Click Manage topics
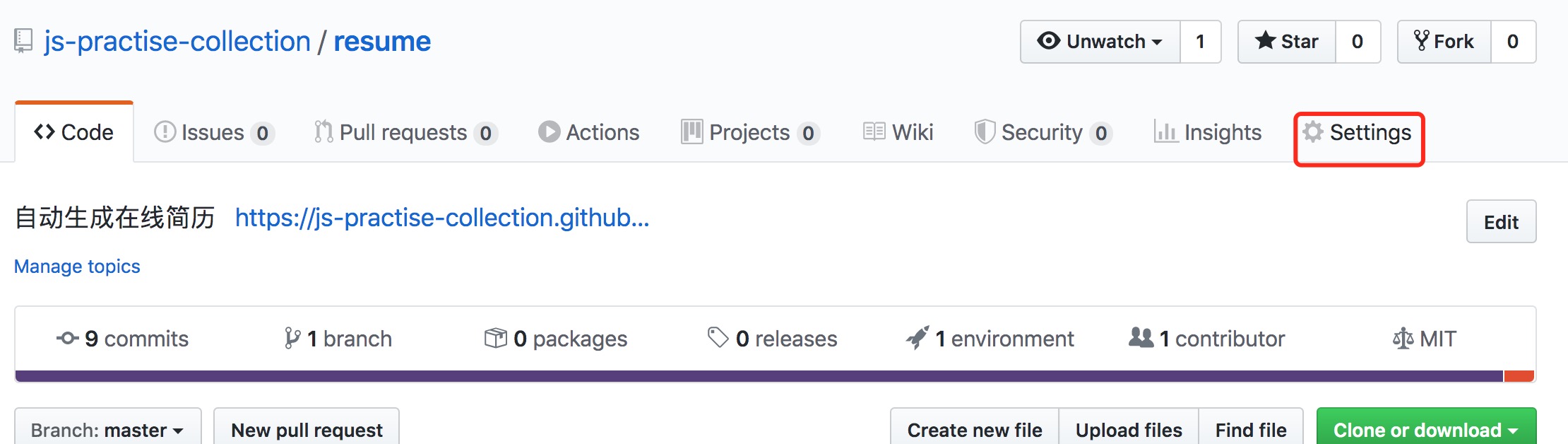Screen dimensions: 1568x444 (x=77, y=267)
